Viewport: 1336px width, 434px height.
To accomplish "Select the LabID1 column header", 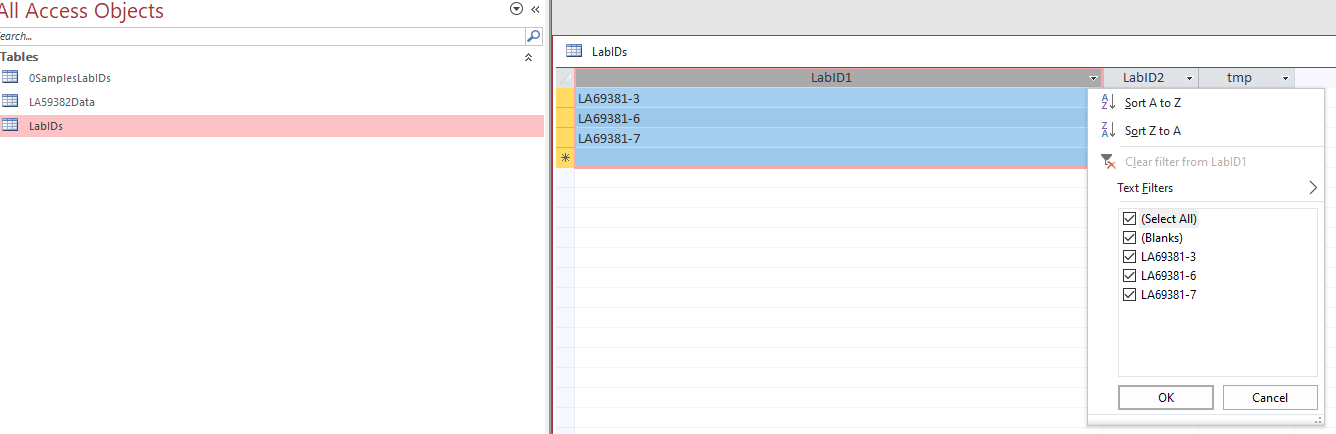I will click(x=831, y=77).
